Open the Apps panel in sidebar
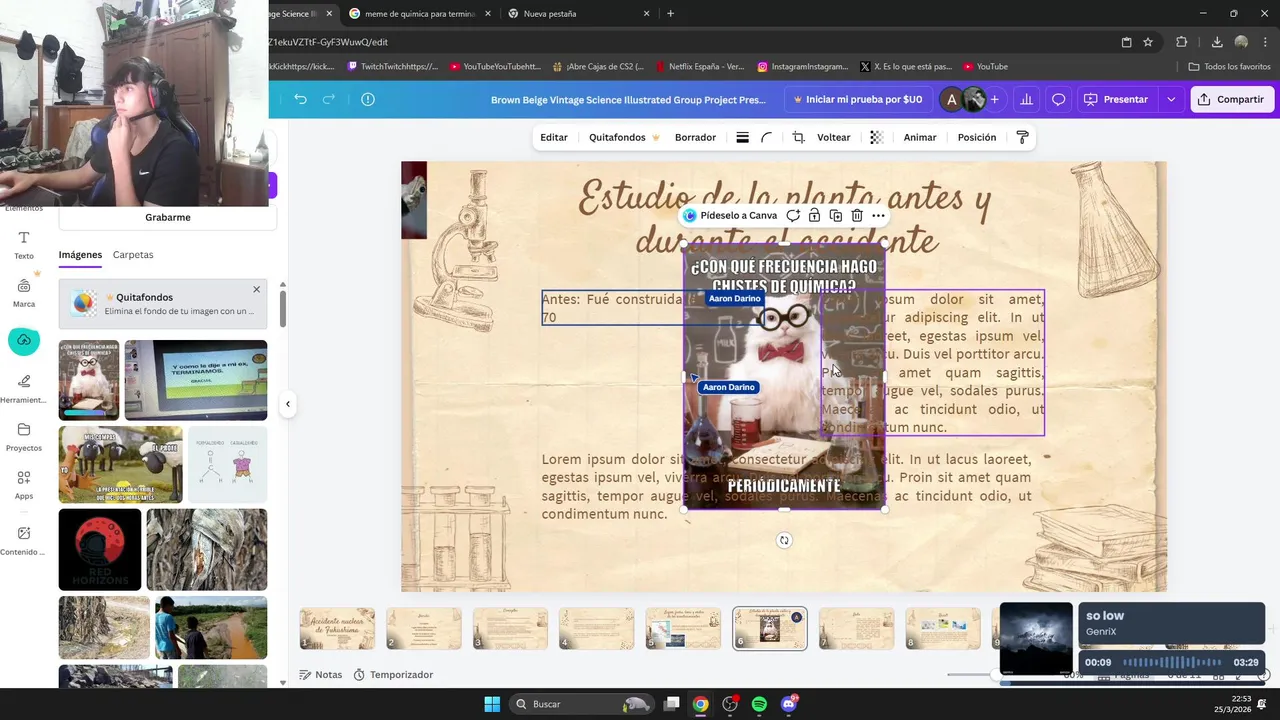The width and height of the screenshot is (1280, 720). pyautogui.click(x=24, y=485)
